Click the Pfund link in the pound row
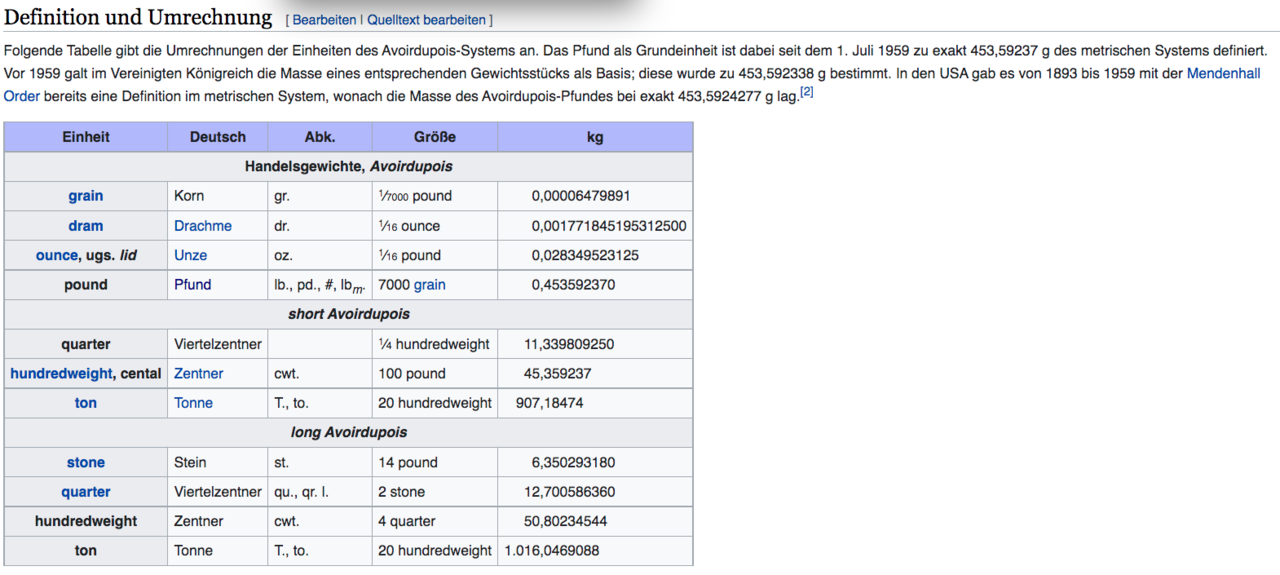Screen dimensions: 1280x575 (x=192, y=285)
